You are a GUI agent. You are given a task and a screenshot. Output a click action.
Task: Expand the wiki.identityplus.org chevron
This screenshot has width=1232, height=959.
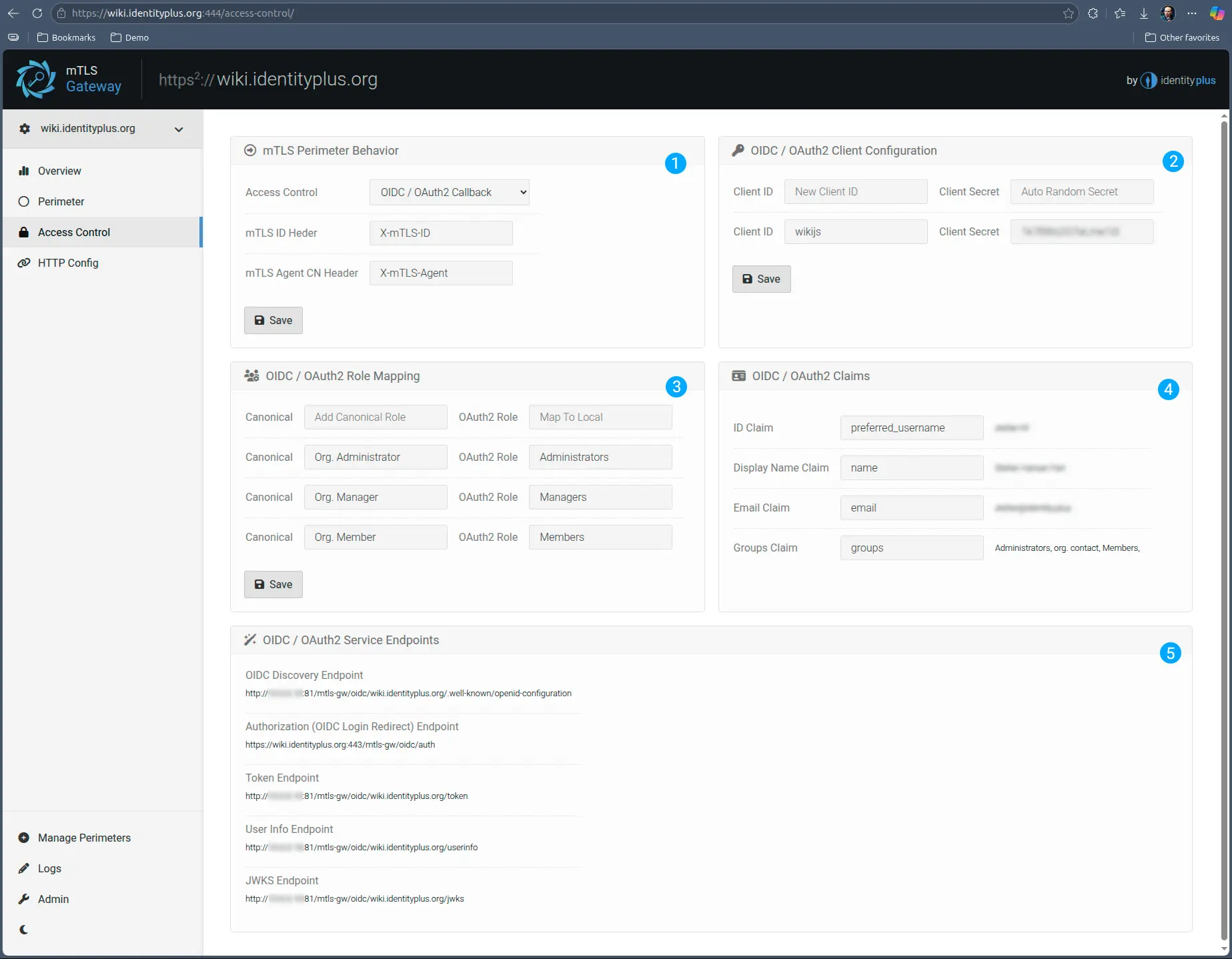(x=179, y=129)
